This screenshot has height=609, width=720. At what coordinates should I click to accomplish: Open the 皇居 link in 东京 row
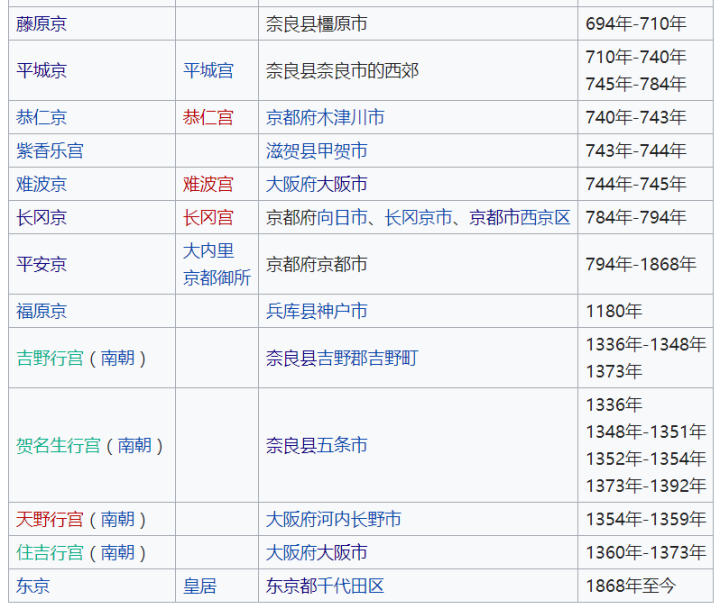click(x=199, y=586)
